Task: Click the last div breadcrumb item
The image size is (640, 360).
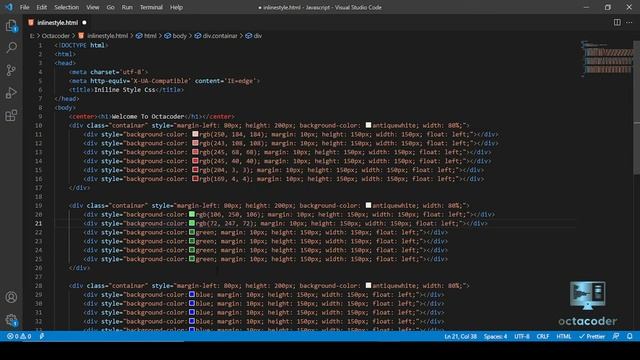Action: [x=254, y=36]
